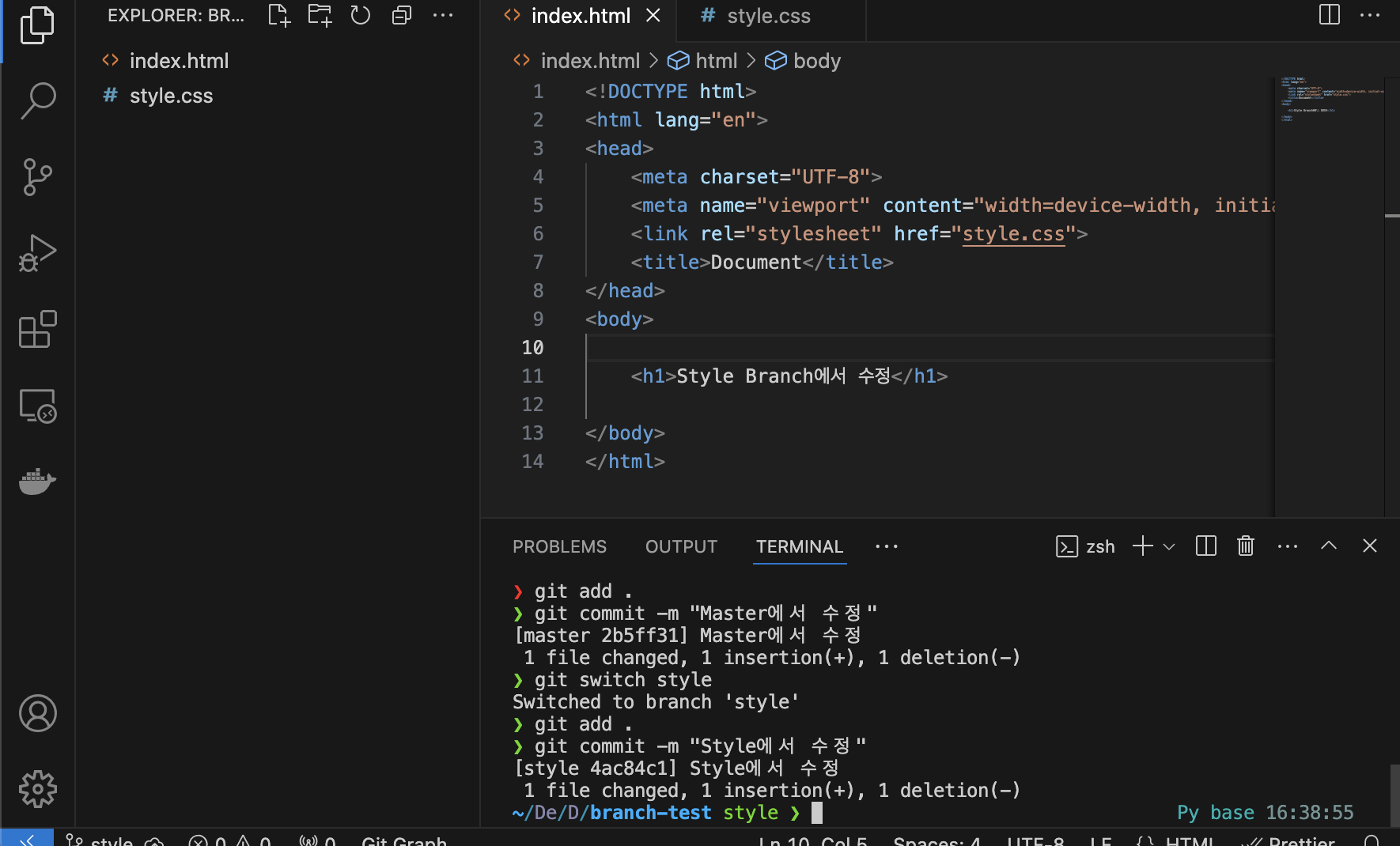The image size is (1400, 846).
Task: Follow the style.css link in line 6
Action: [1013, 234]
